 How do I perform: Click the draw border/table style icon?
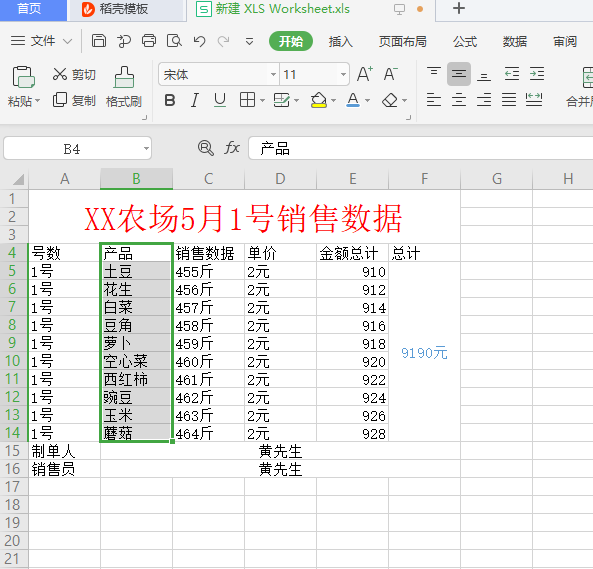point(282,100)
